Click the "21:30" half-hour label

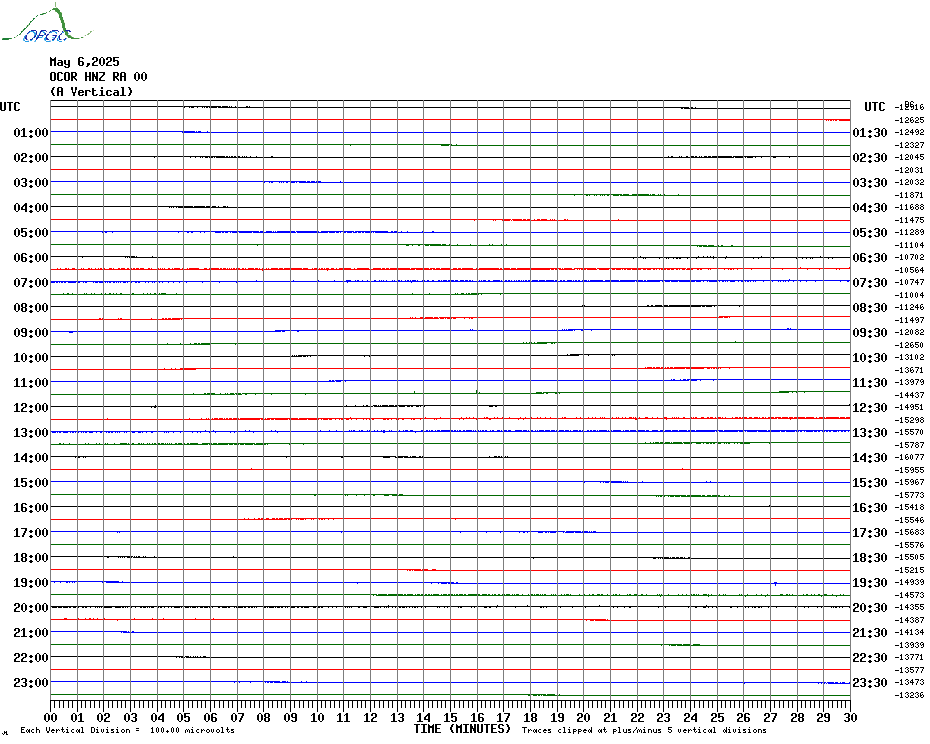coord(870,632)
